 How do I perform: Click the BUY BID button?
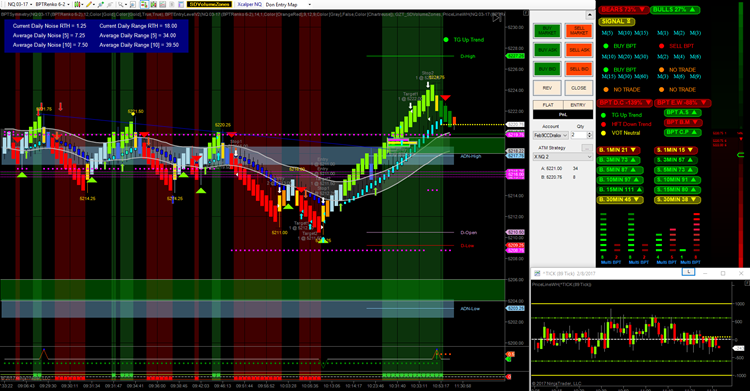point(547,69)
